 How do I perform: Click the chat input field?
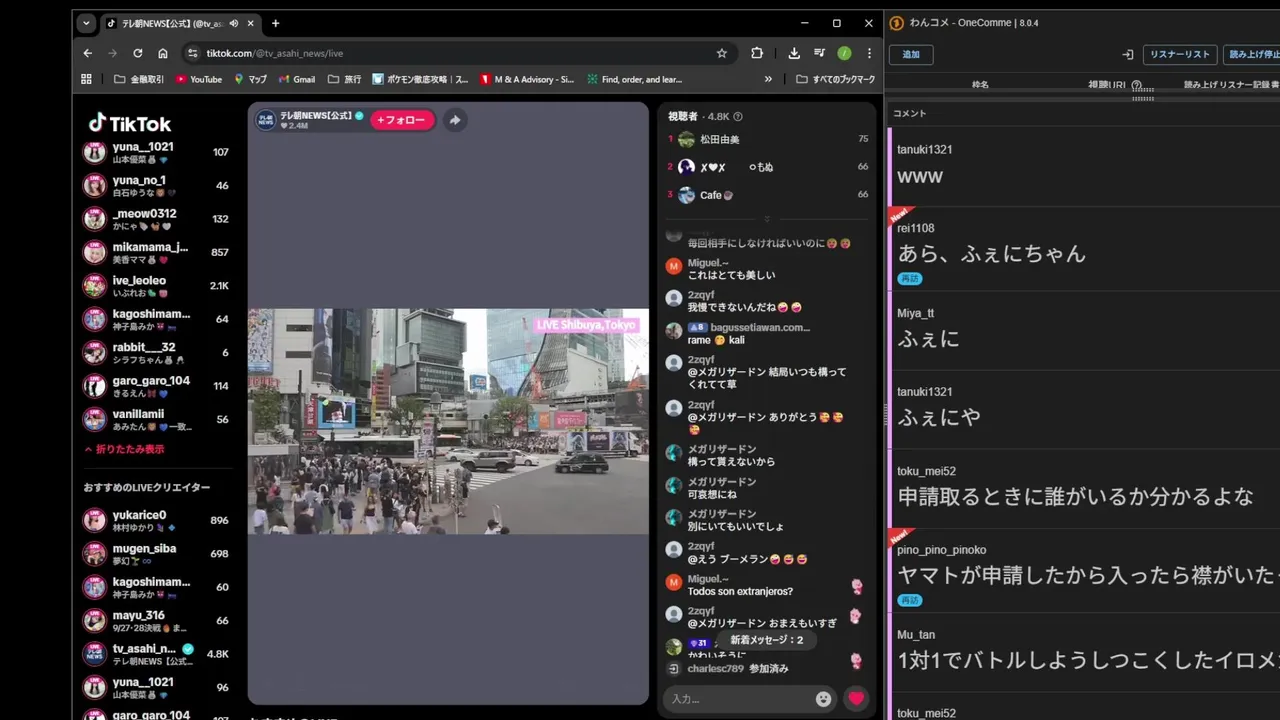739,699
